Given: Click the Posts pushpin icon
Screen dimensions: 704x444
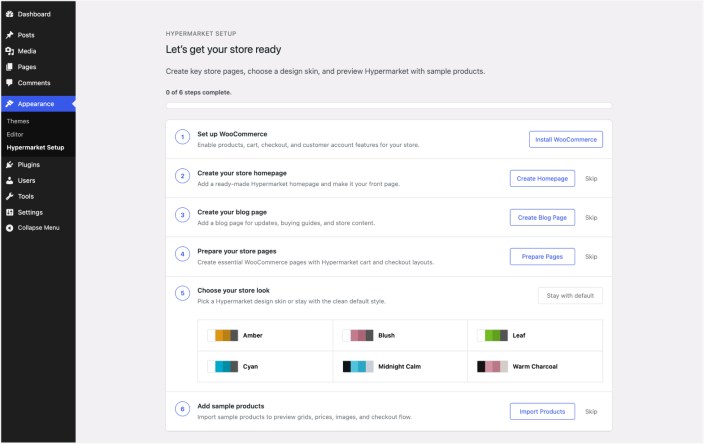Looking at the screenshot, I should (x=9, y=35).
